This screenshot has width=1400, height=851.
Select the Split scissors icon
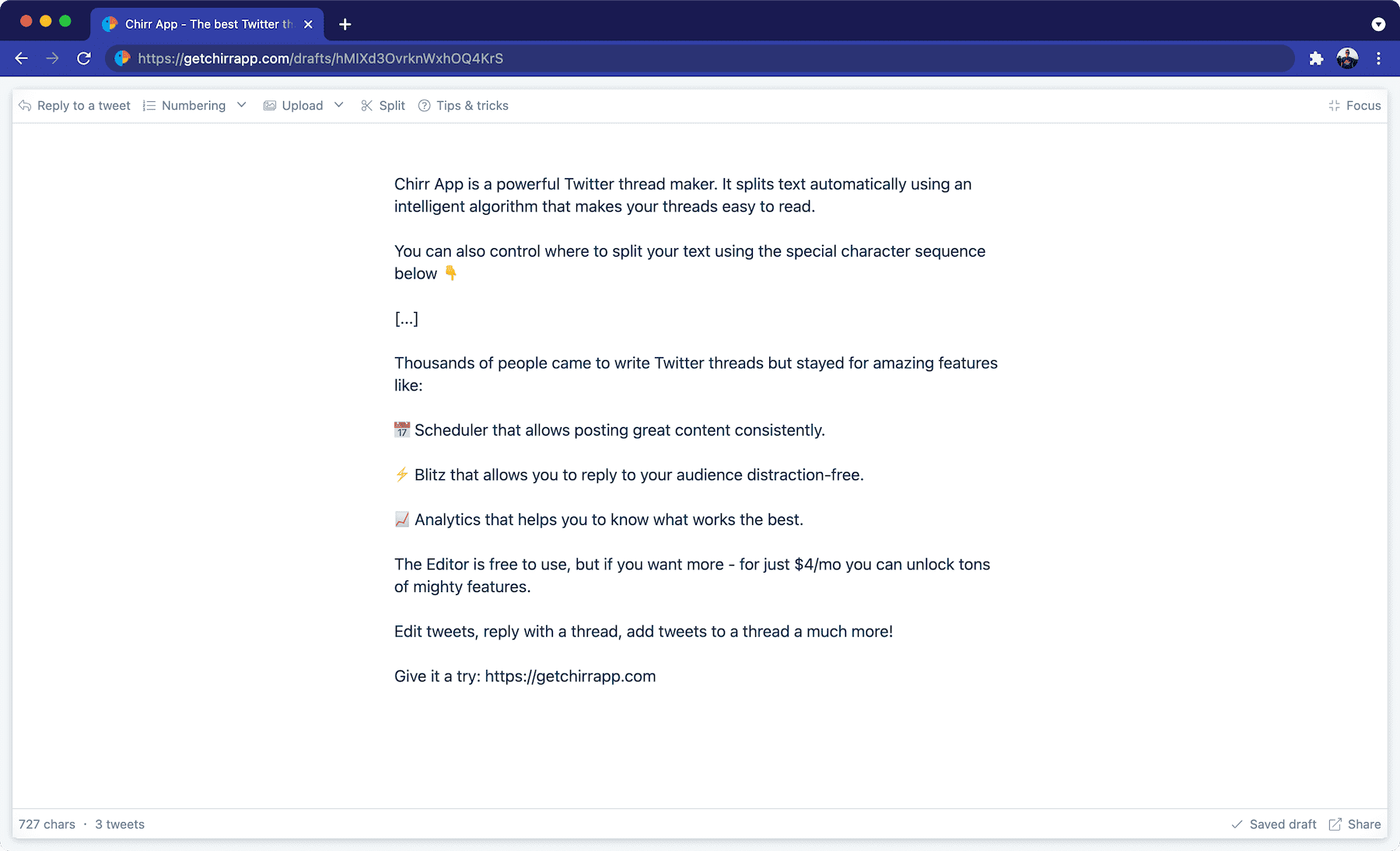366,105
